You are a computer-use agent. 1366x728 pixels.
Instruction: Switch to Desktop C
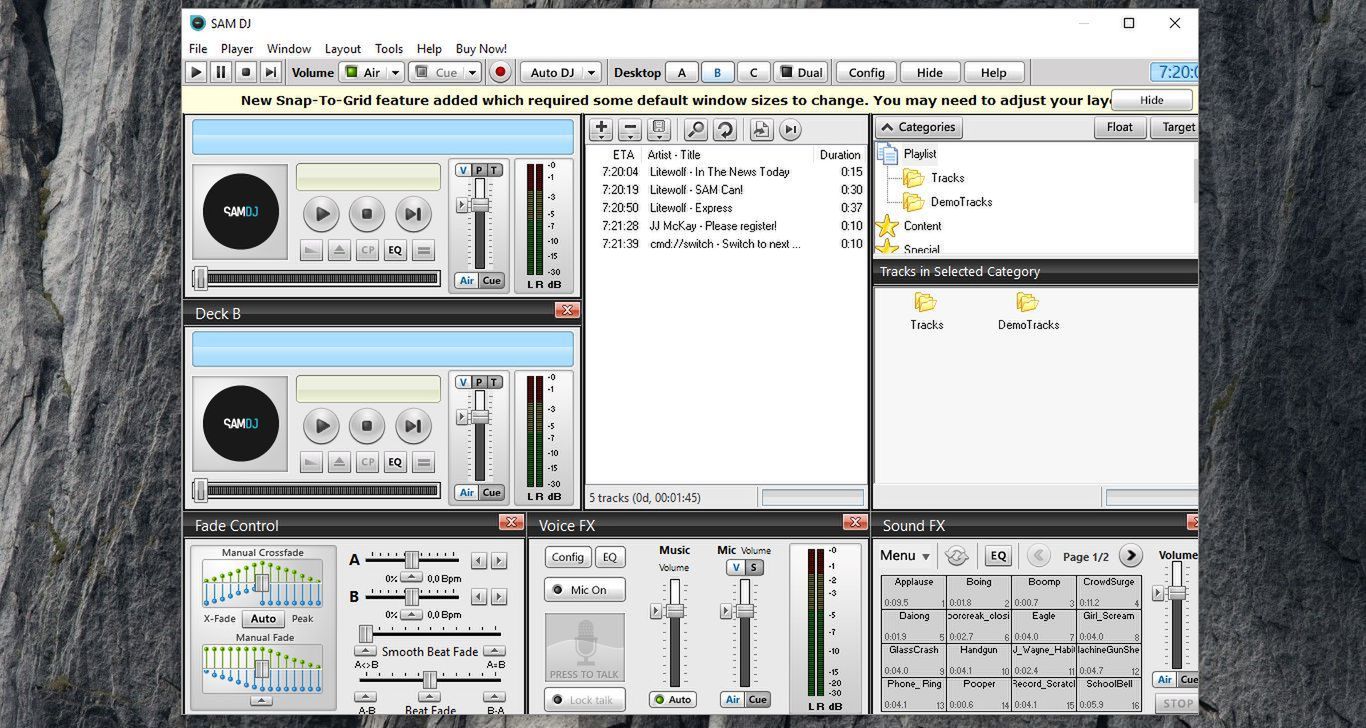click(x=753, y=73)
